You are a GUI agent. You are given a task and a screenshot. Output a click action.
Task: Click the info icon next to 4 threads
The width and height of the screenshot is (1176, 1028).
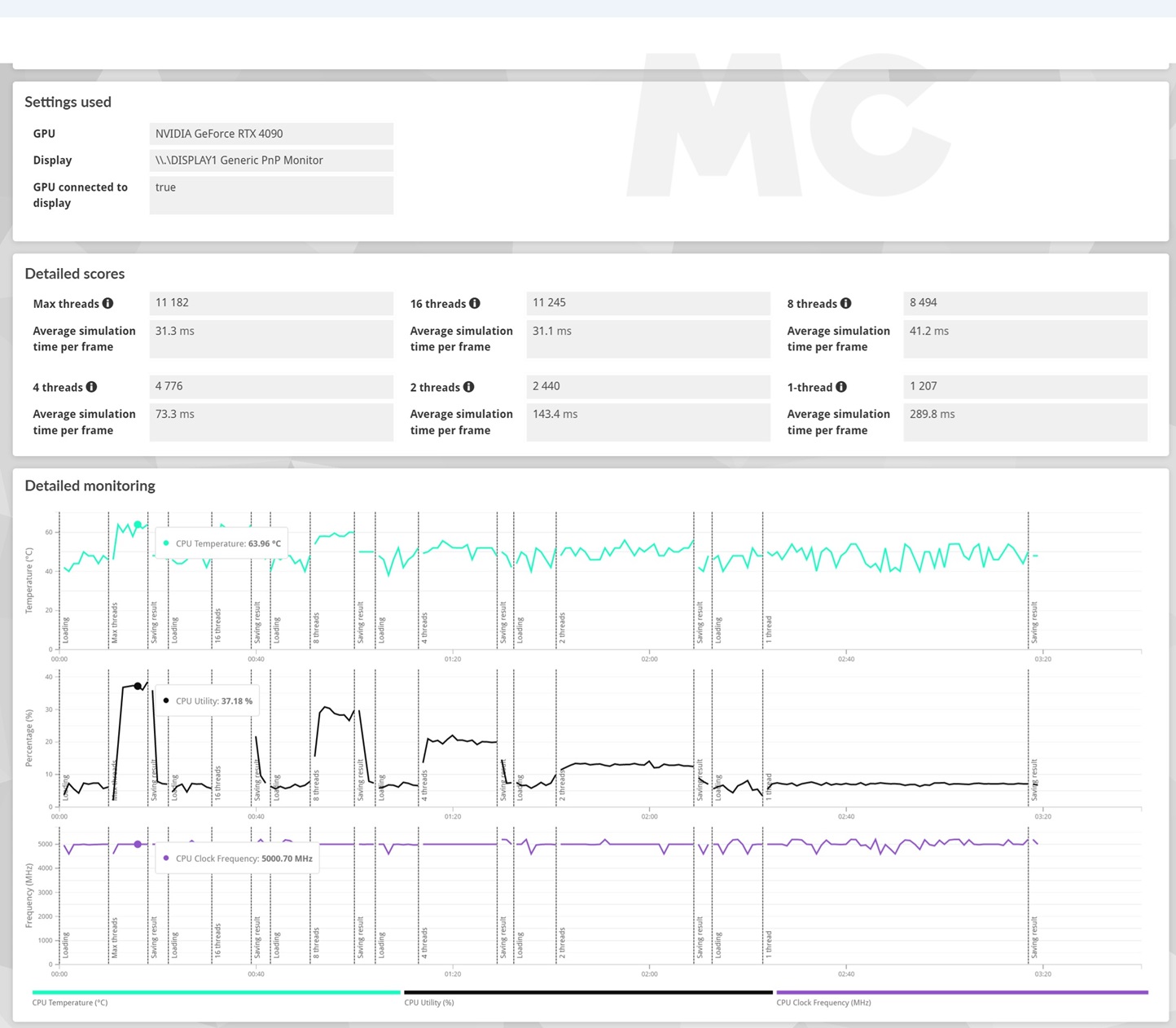[x=91, y=387]
